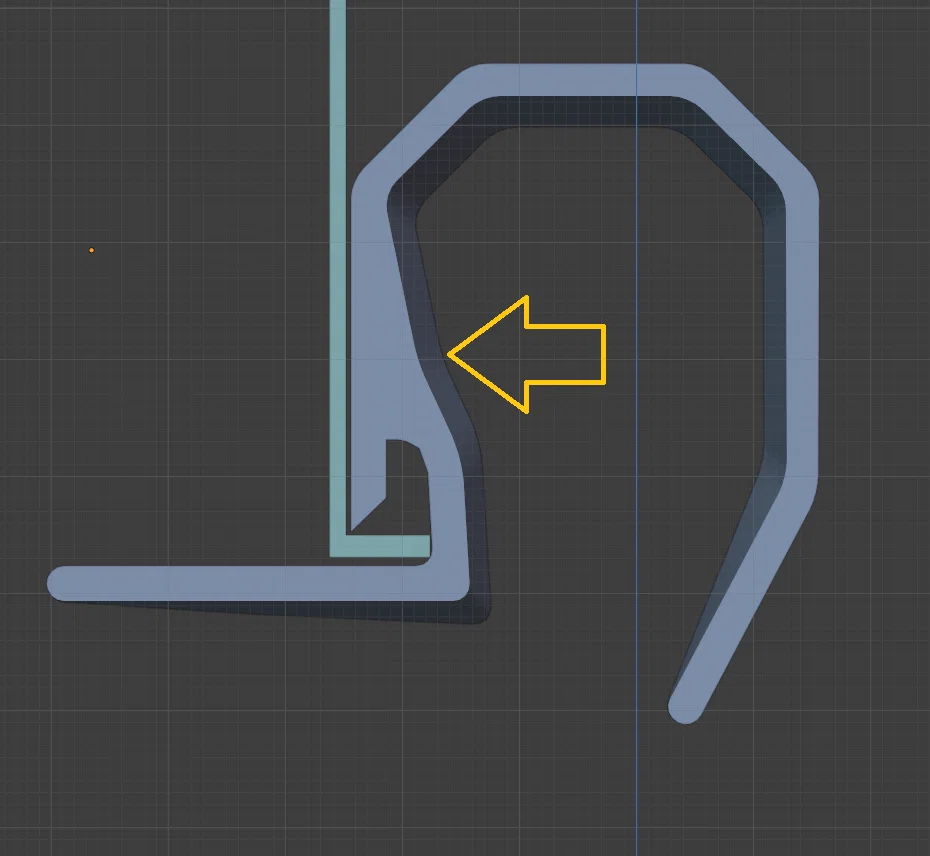The image size is (930, 856).
Task: Click the dark shadow beneath the horizontal arm
Action: pos(297,610)
